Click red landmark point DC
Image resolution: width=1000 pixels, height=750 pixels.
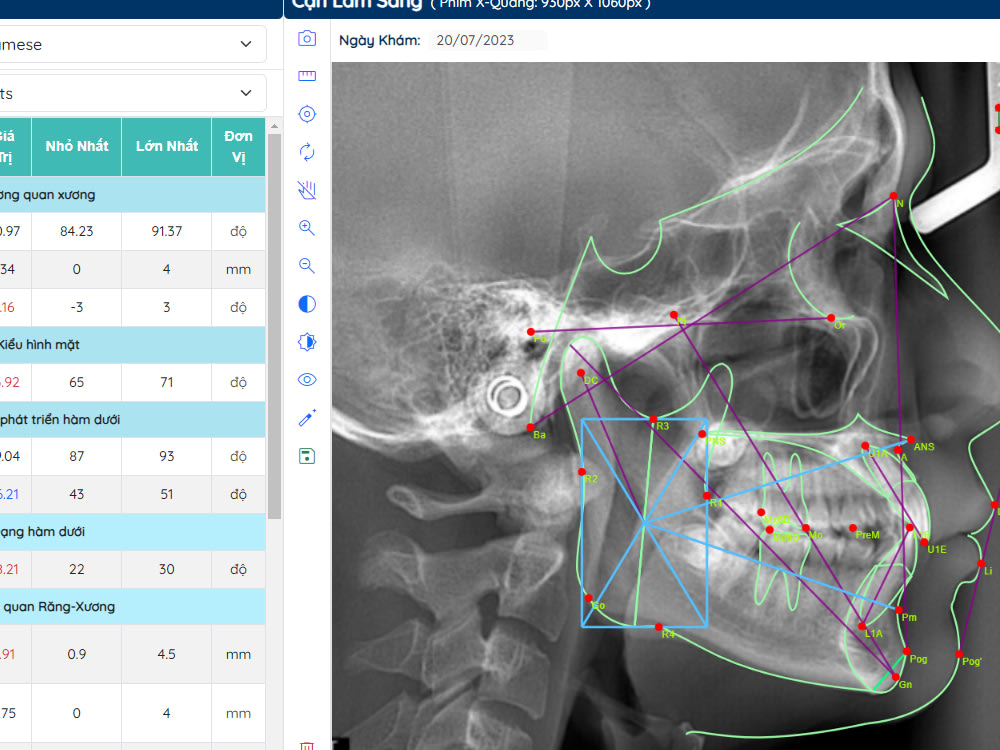click(x=580, y=373)
